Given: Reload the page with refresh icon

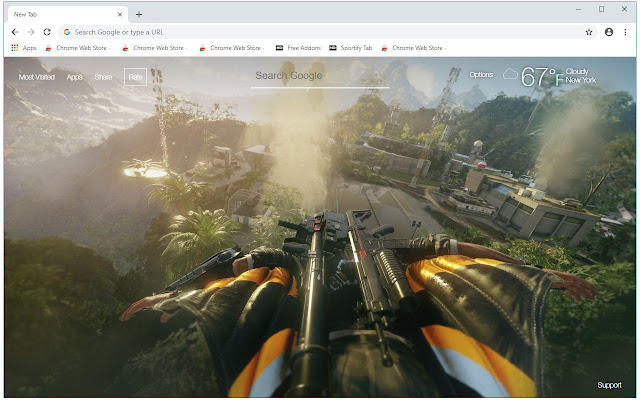Looking at the screenshot, I should pyautogui.click(x=47, y=32).
